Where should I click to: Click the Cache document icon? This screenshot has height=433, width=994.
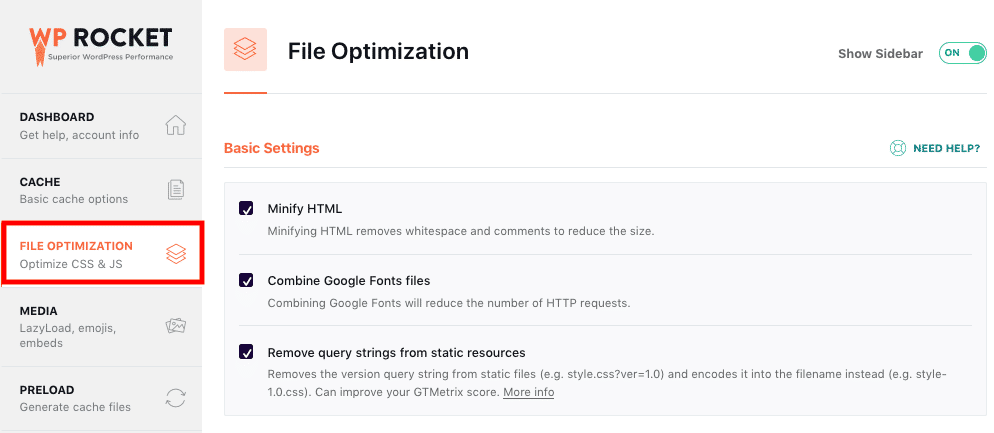click(x=176, y=190)
